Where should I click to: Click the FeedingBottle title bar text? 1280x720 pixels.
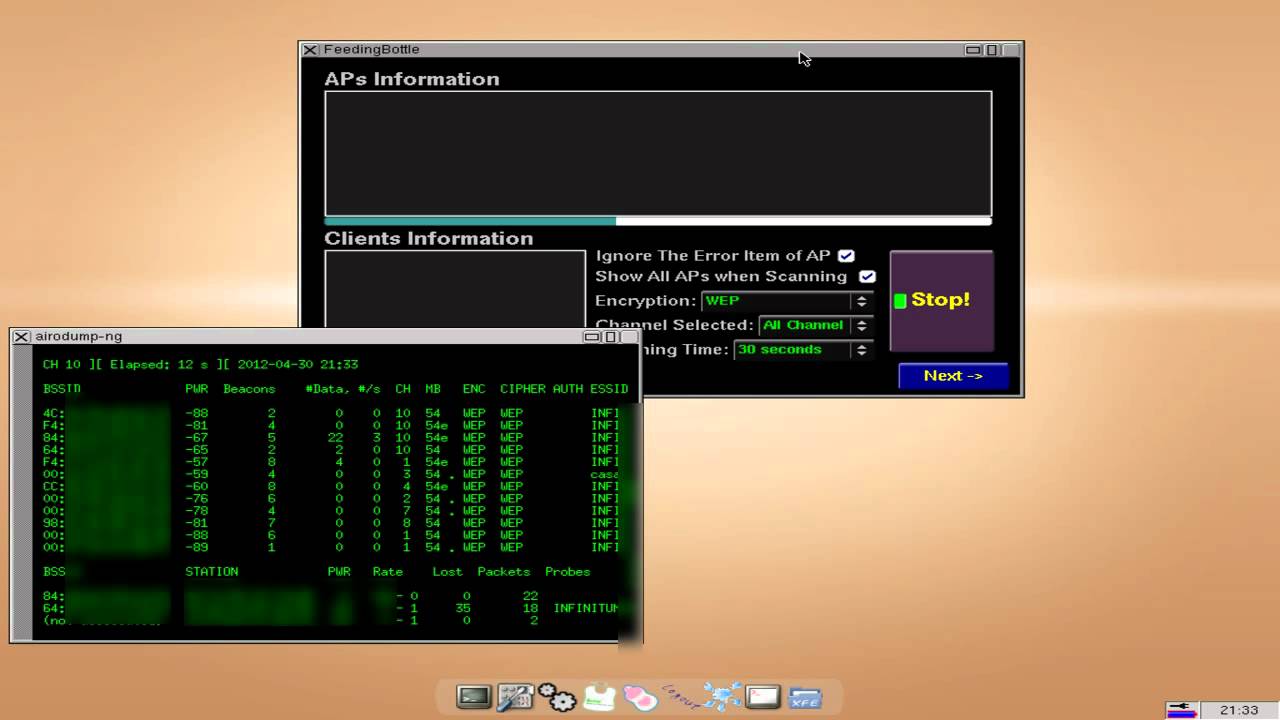point(371,50)
